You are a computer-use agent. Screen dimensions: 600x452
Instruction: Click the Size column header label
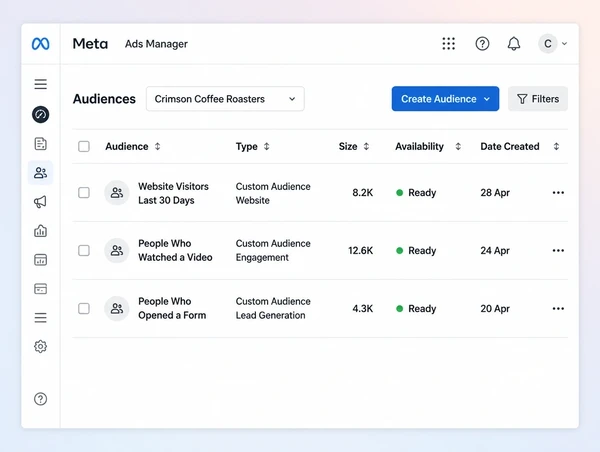[348, 146]
